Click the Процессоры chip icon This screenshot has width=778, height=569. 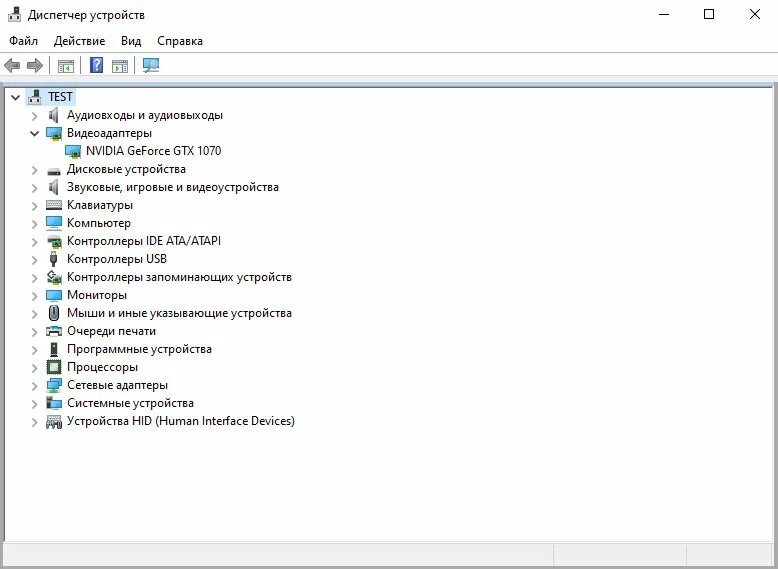pos(54,367)
